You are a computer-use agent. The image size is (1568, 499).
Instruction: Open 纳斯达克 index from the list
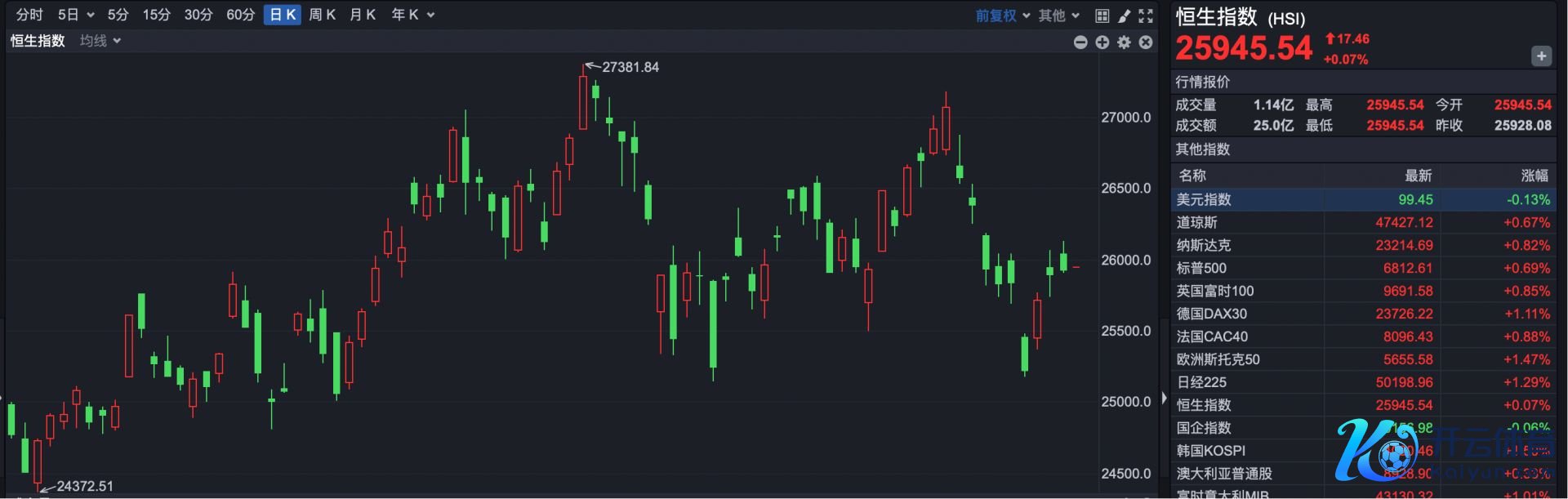point(1362,245)
